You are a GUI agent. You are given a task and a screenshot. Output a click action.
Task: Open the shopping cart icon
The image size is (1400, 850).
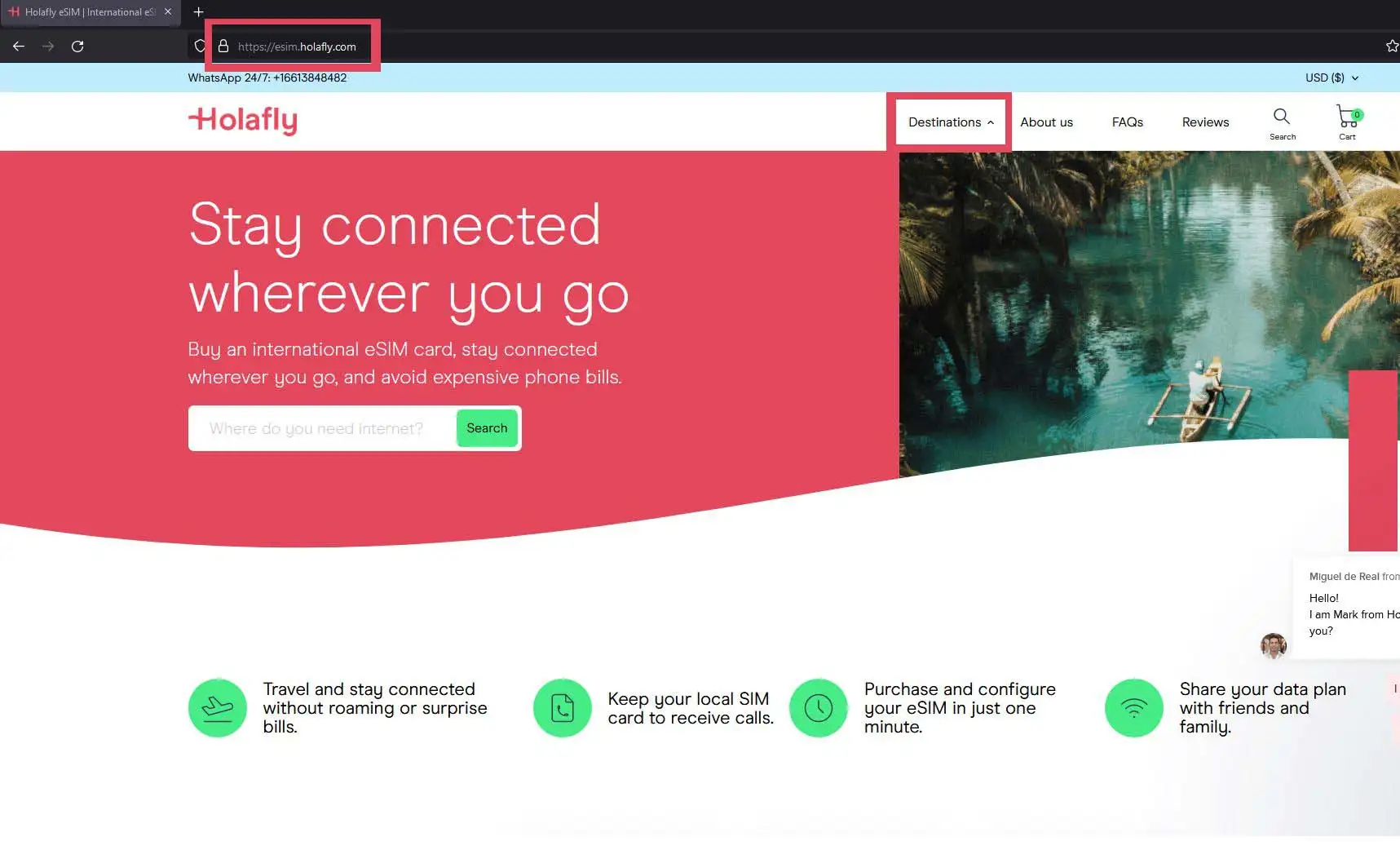pyautogui.click(x=1347, y=117)
